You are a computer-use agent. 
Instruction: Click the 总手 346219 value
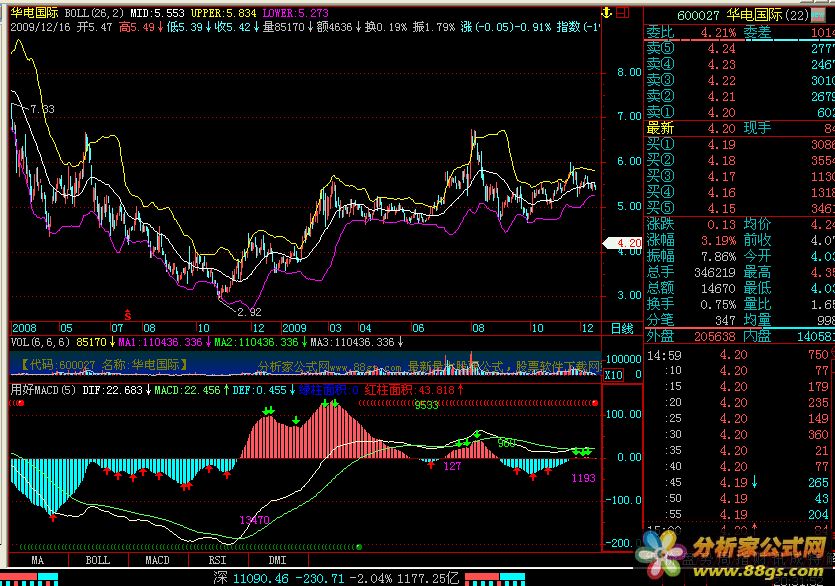(x=715, y=272)
